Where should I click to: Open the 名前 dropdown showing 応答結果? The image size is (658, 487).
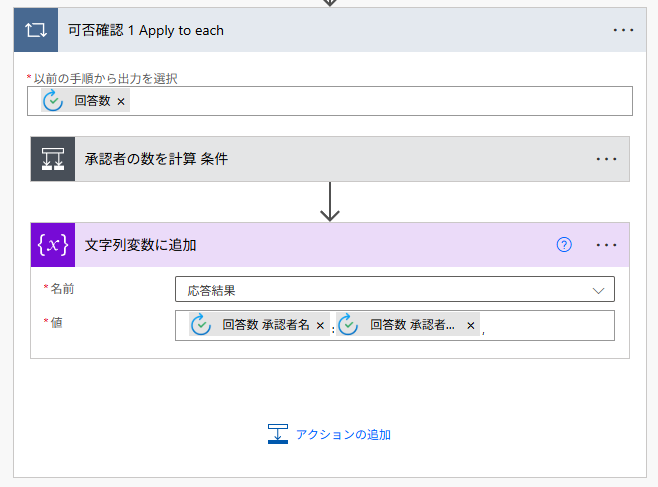tap(394, 289)
